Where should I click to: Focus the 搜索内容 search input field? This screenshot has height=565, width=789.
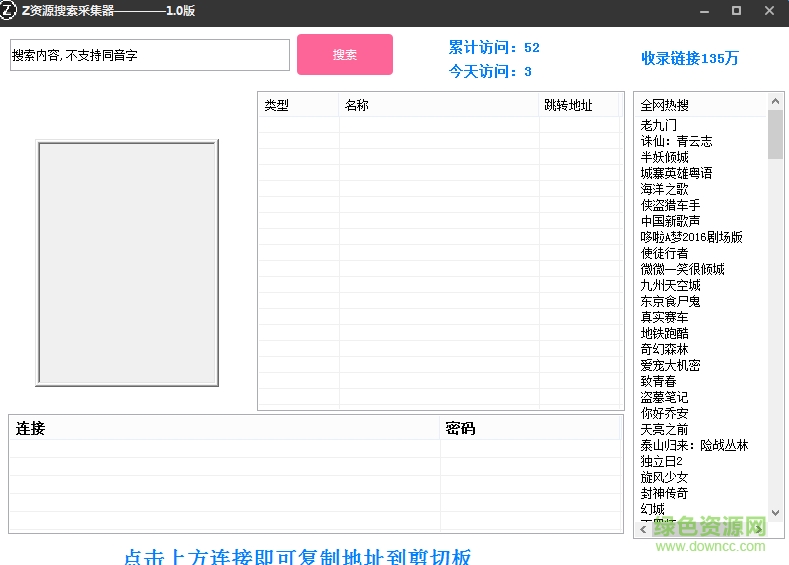point(149,56)
